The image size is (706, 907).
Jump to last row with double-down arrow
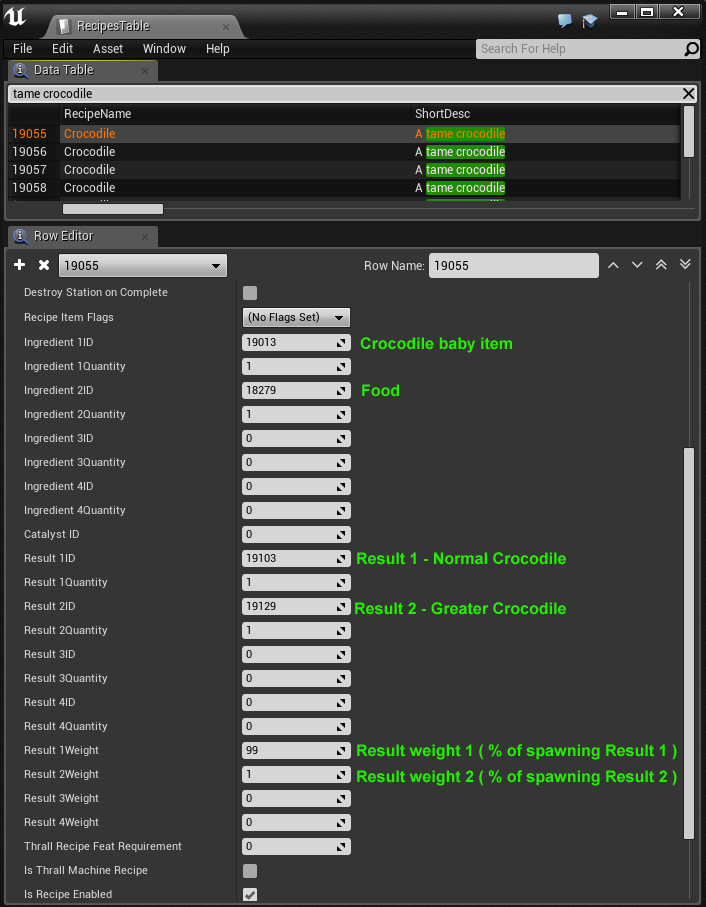pyautogui.click(x=685, y=265)
